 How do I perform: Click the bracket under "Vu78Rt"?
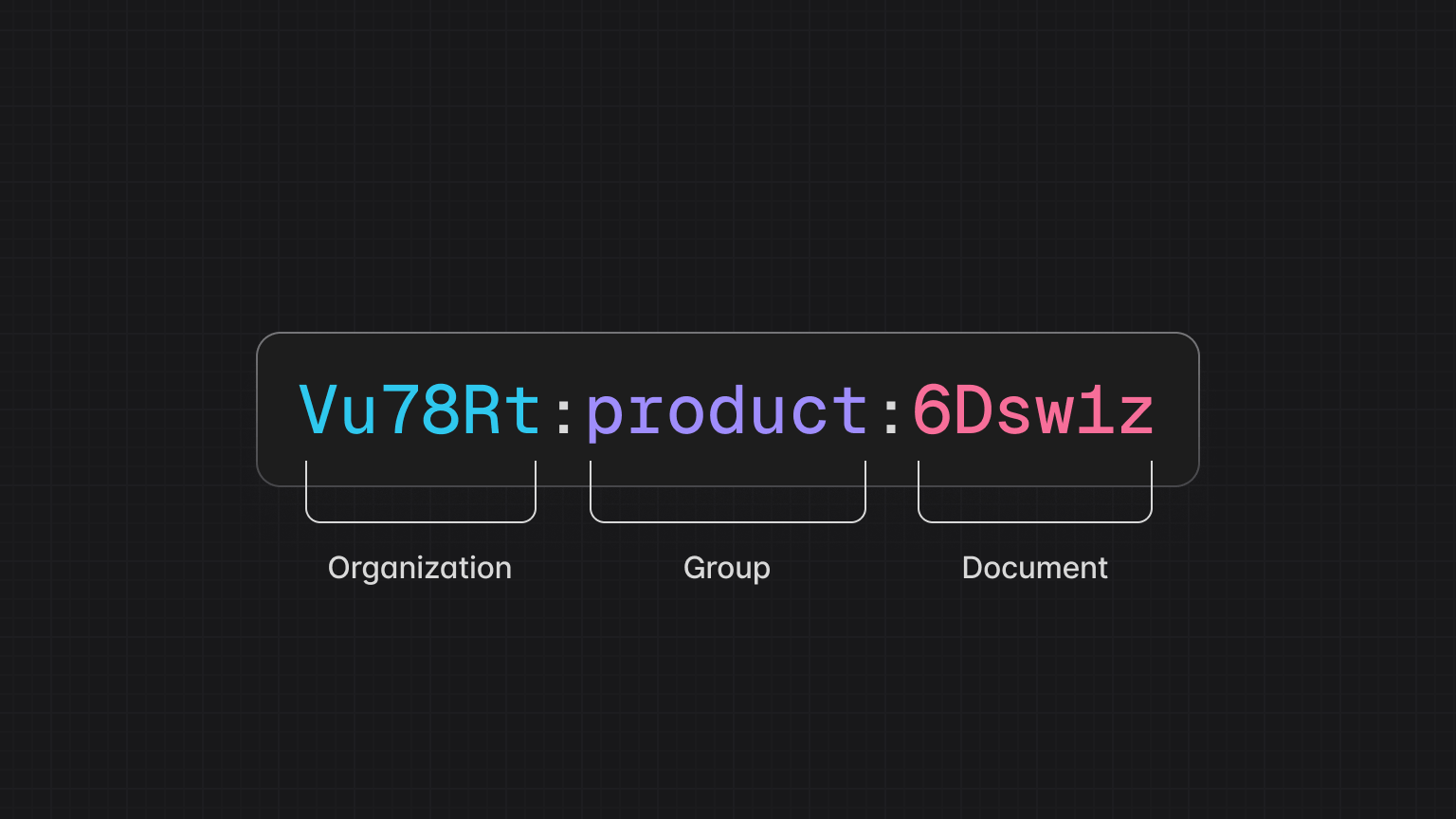tap(421, 520)
